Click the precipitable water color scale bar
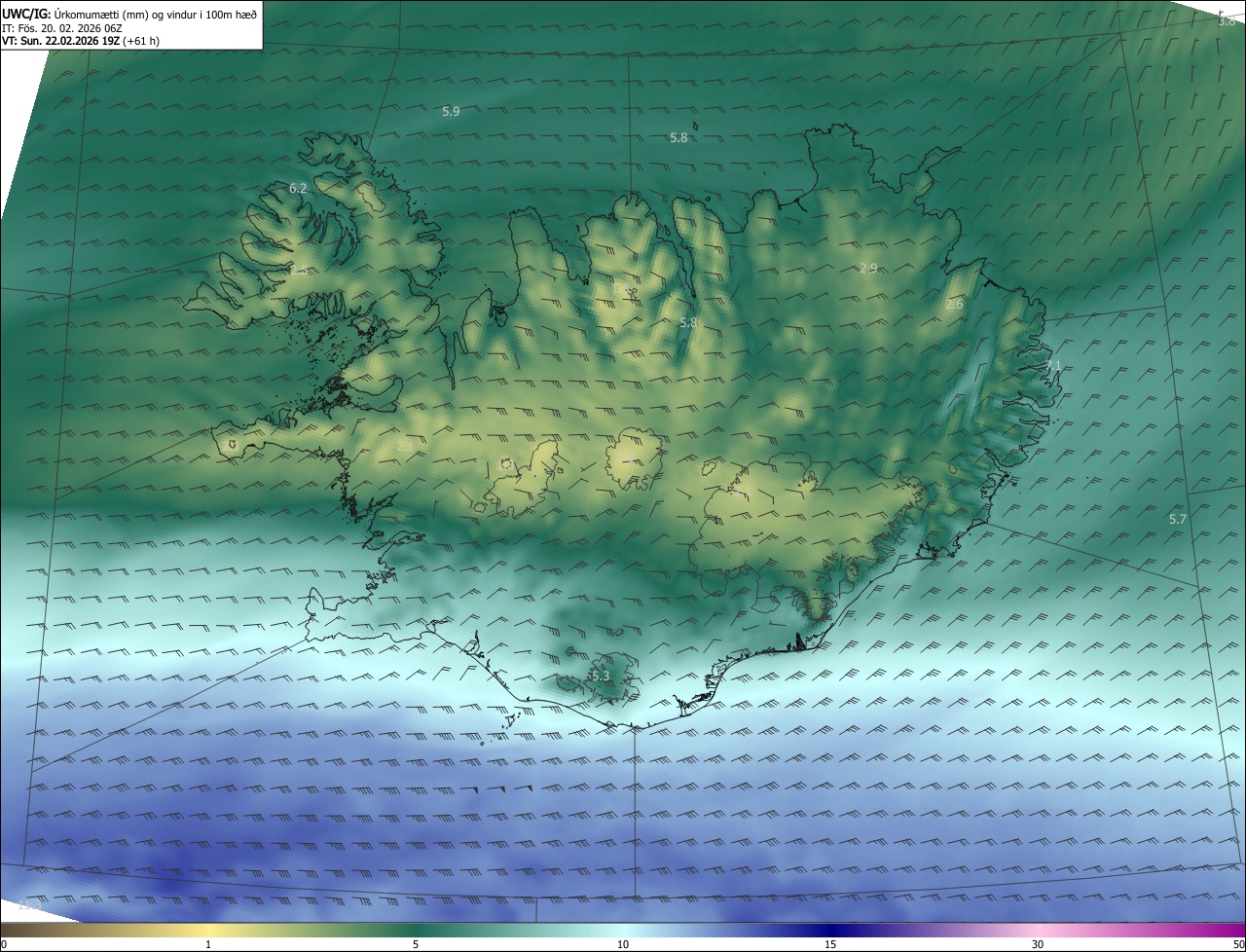Viewport: 1246px width, 952px height. point(623,931)
